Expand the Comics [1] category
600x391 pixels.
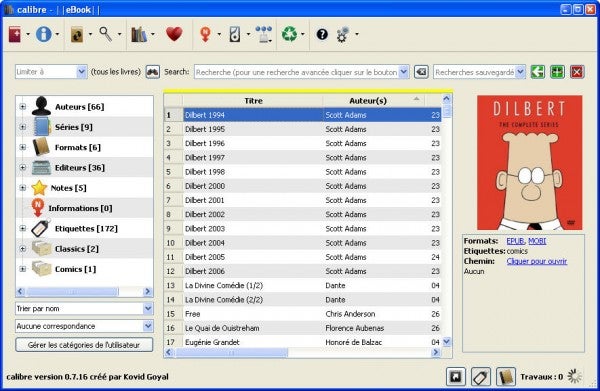tap(23, 269)
